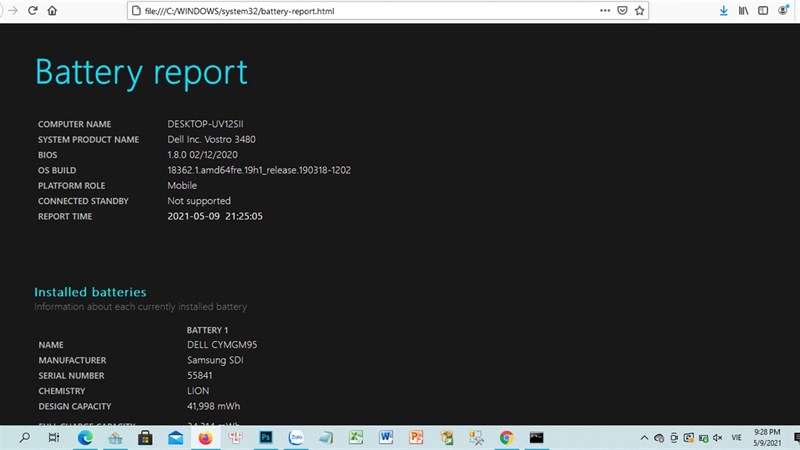Open Command Prompt window from taskbar

(536, 437)
